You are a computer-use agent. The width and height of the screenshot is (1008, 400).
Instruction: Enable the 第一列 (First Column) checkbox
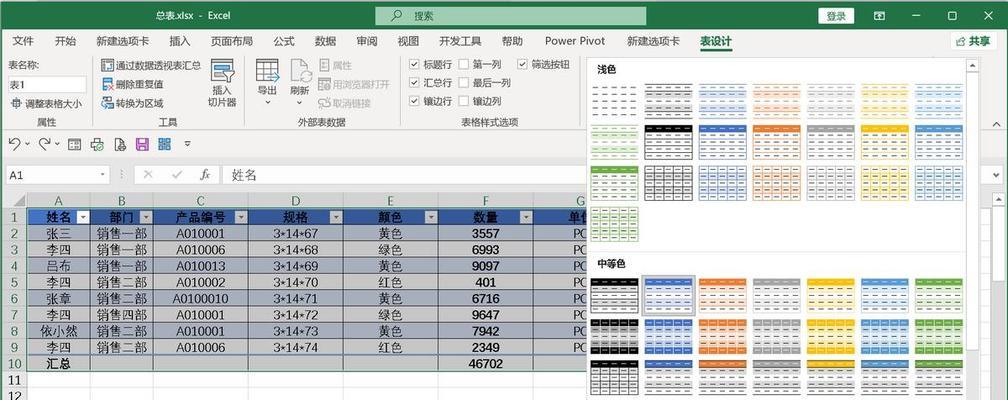coord(464,64)
